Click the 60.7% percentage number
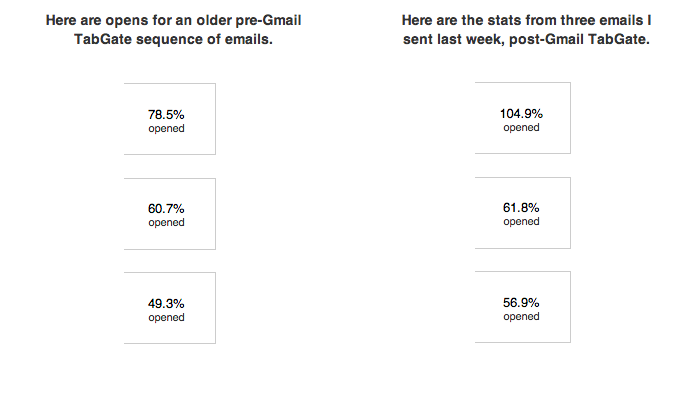This screenshot has width=695, height=413. (166, 209)
